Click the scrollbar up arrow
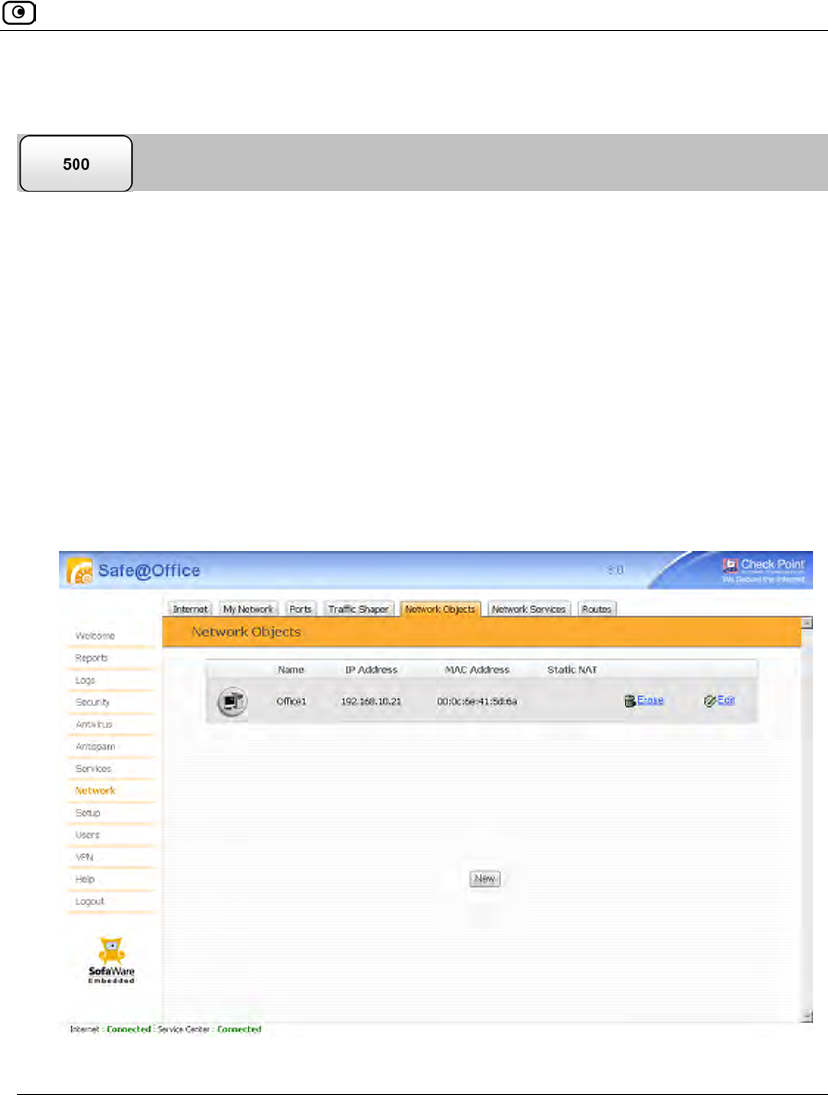This screenshot has height=1095, width=828. [x=807, y=623]
